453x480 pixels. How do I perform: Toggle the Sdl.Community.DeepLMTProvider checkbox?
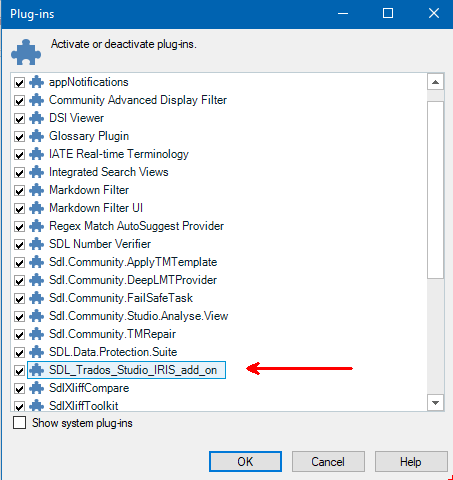click(19, 281)
